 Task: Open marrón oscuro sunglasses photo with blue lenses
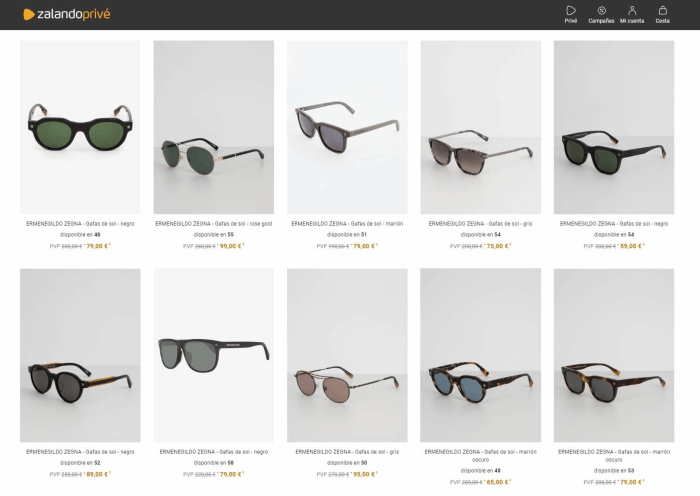coord(481,355)
